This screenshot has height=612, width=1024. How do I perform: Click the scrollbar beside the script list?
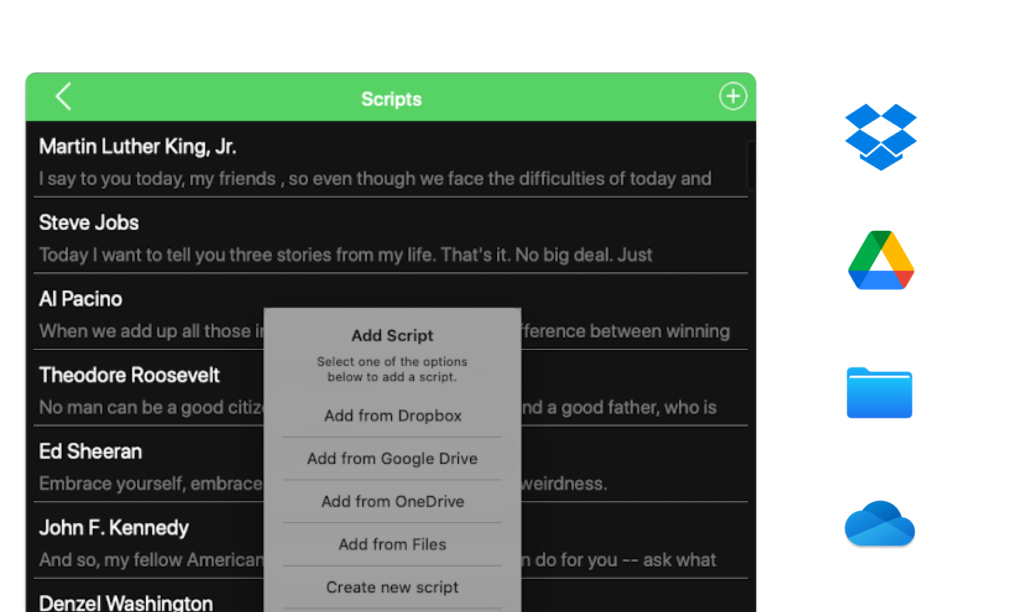click(751, 165)
